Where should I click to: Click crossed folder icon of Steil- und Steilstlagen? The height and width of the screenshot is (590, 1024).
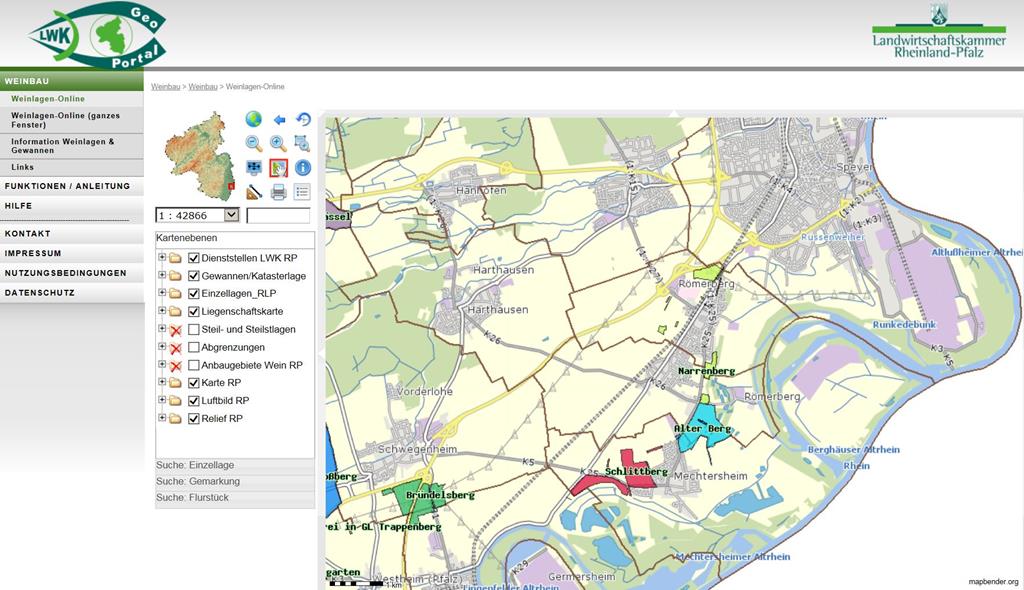(175, 330)
